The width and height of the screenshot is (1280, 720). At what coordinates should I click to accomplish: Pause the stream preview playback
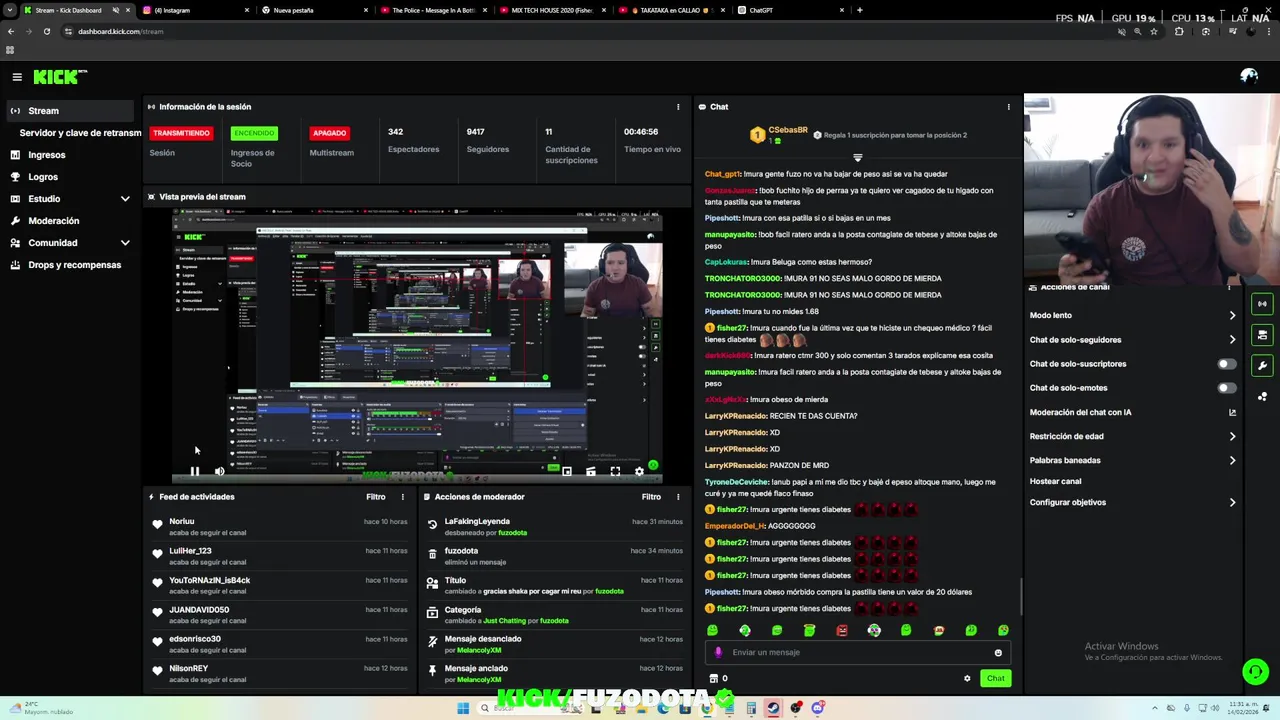[195, 471]
